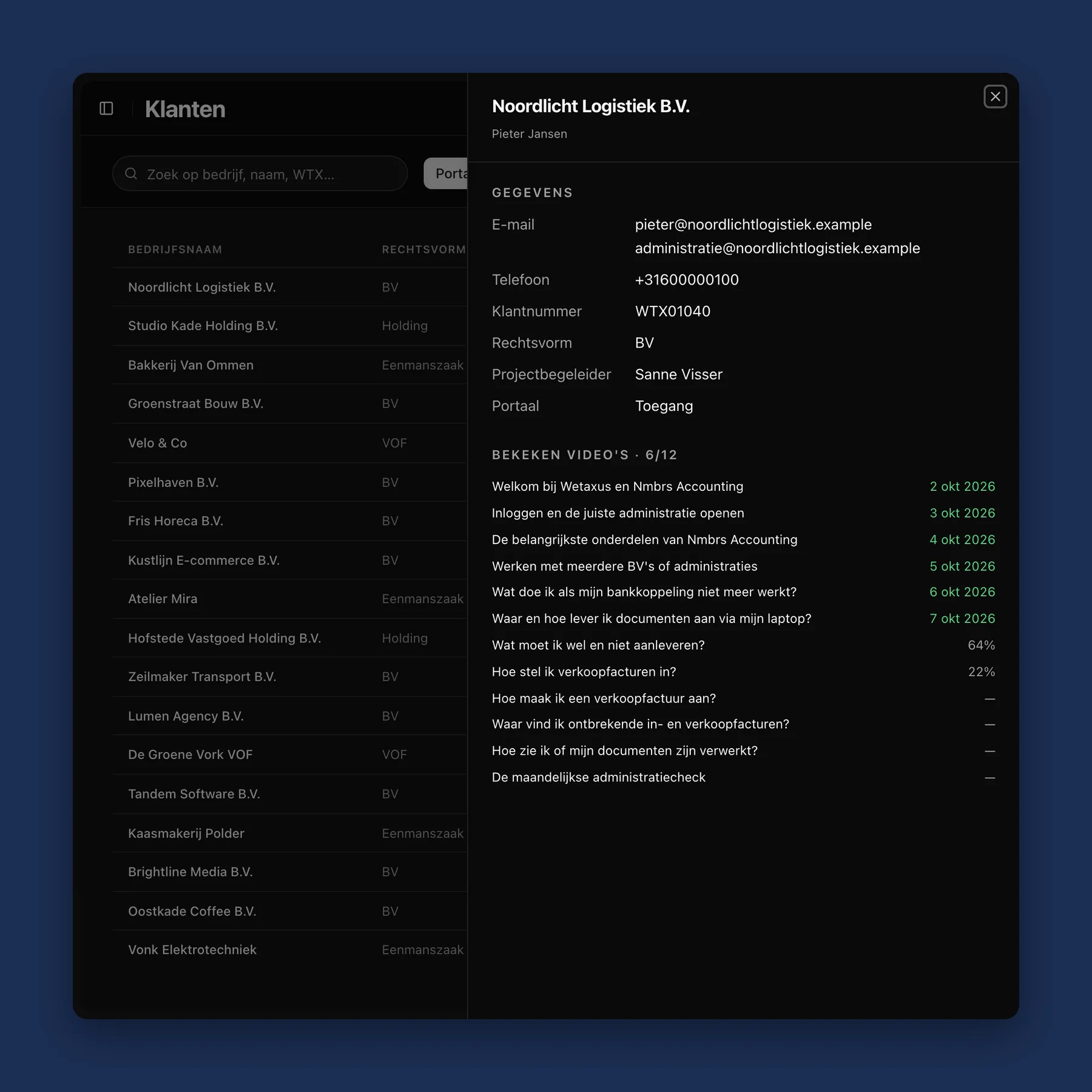Click the search magnifier icon
The image size is (1092, 1092).
[131, 174]
